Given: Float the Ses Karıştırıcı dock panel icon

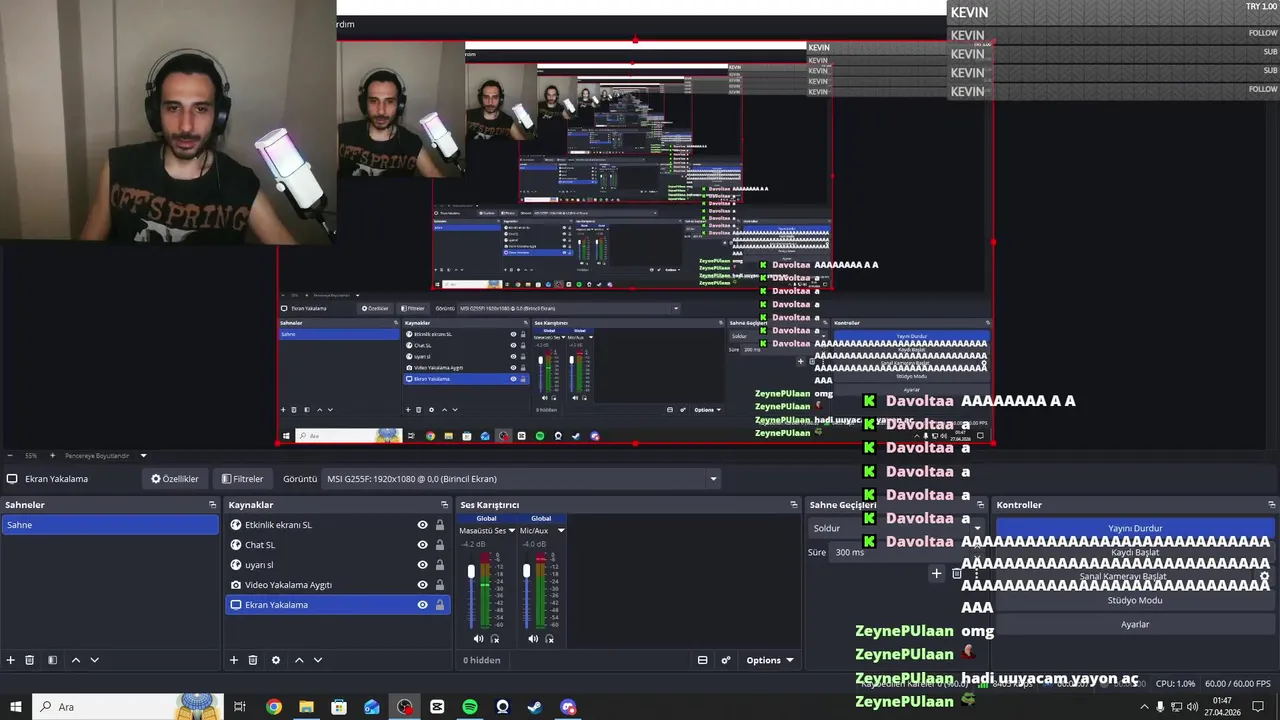Looking at the screenshot, I should pyautogui.click(x=794, y=505).
